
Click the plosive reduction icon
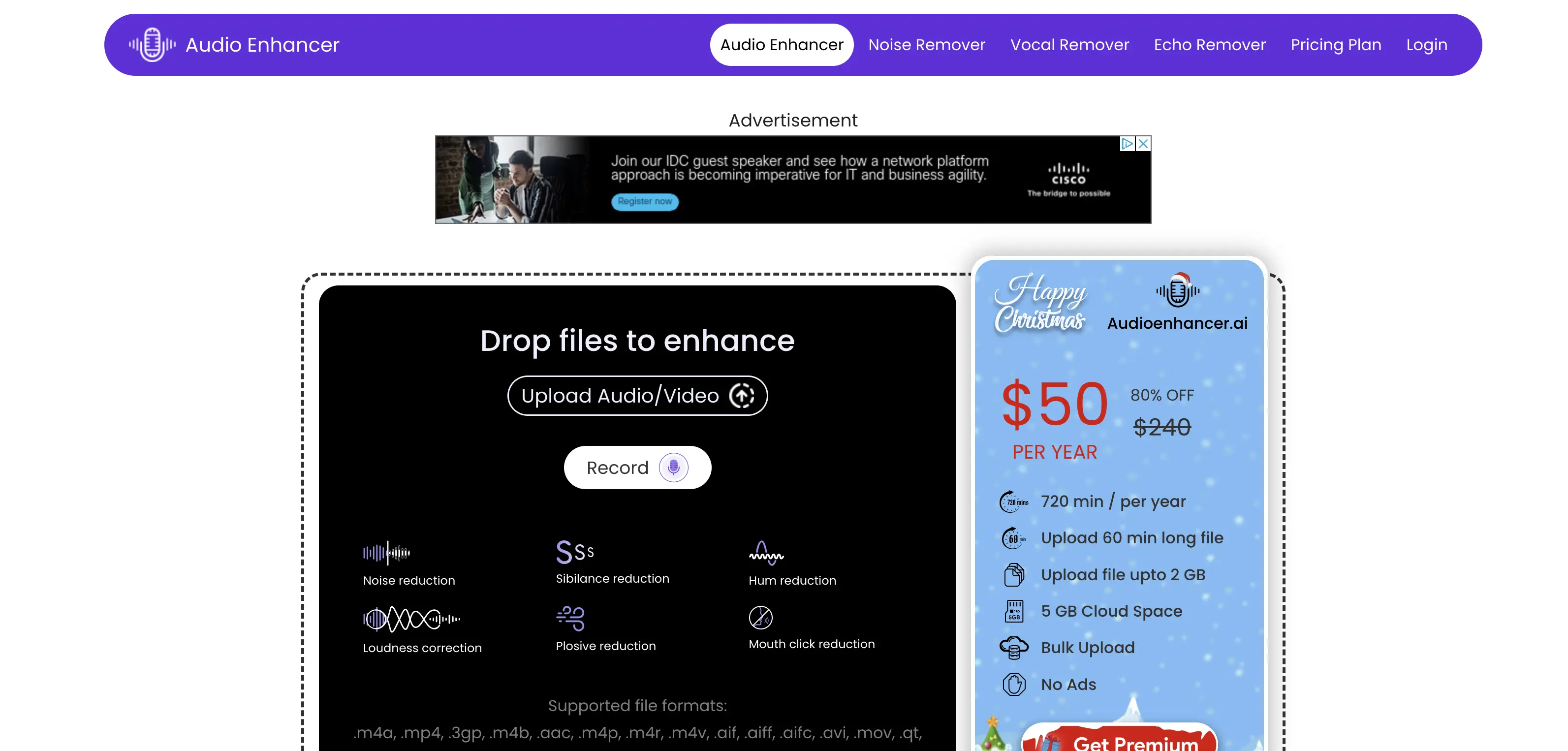tap(571, 614)
